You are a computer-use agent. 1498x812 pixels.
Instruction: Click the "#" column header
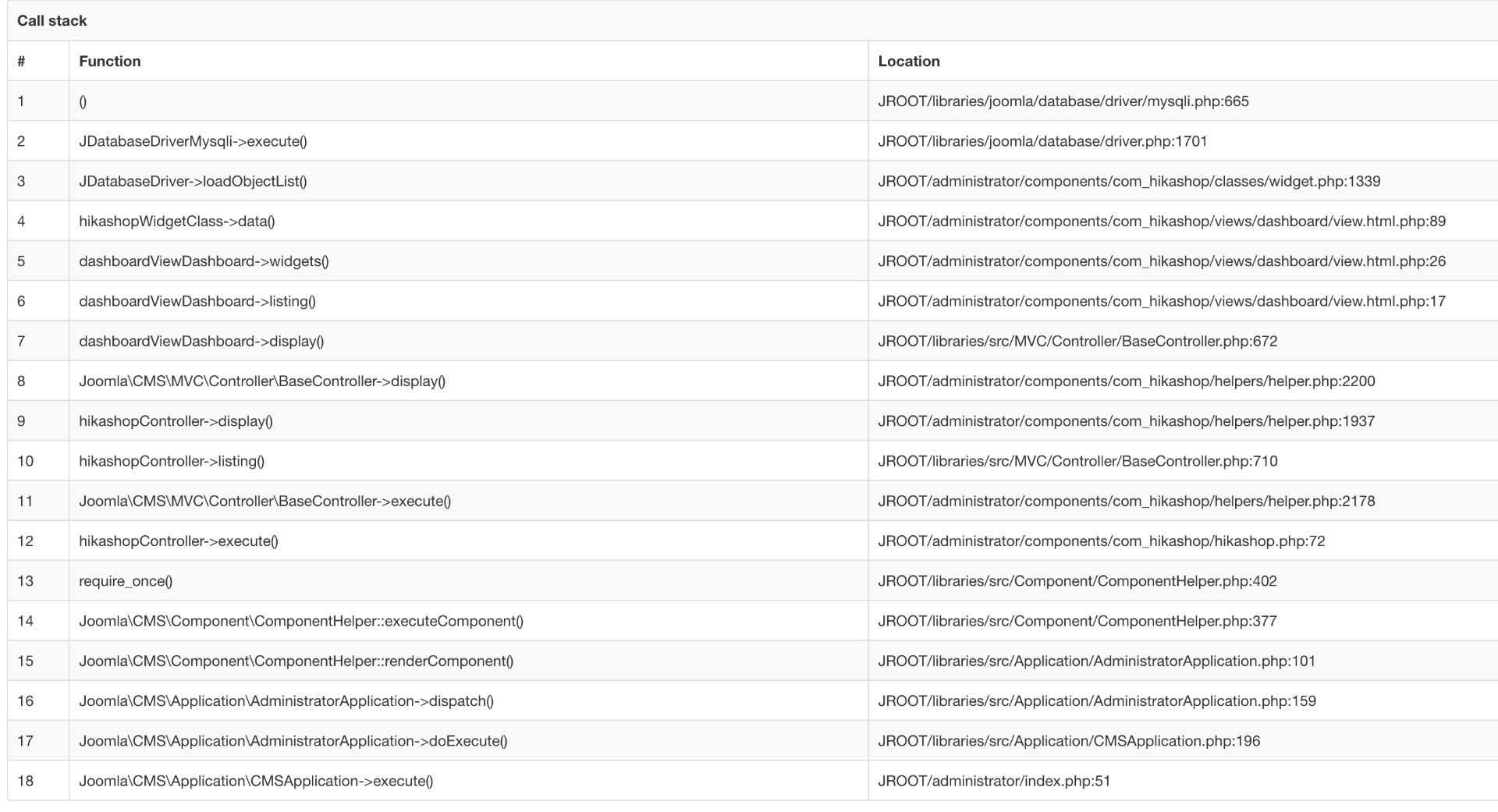[21, 61]
